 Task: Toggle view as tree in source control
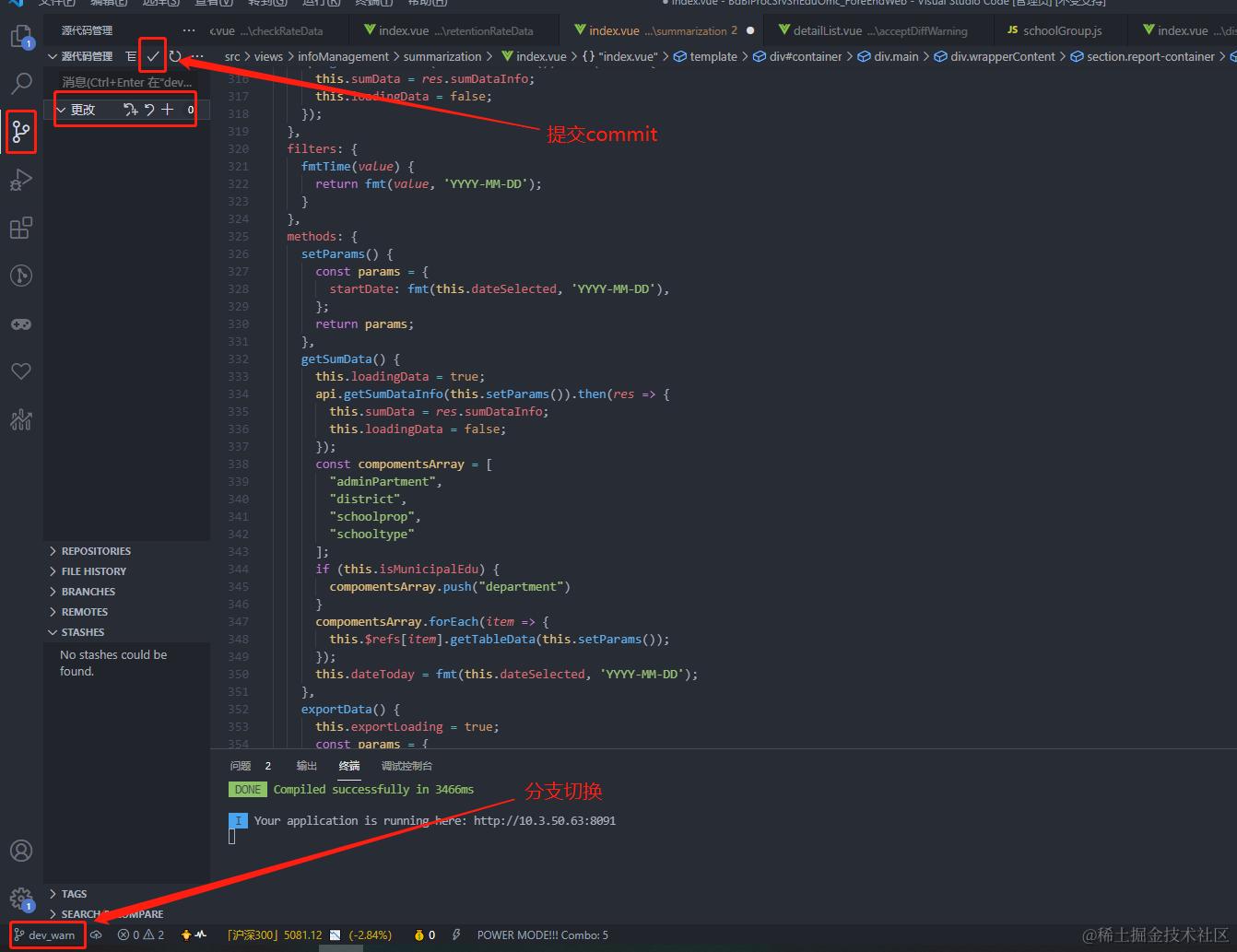132,56
